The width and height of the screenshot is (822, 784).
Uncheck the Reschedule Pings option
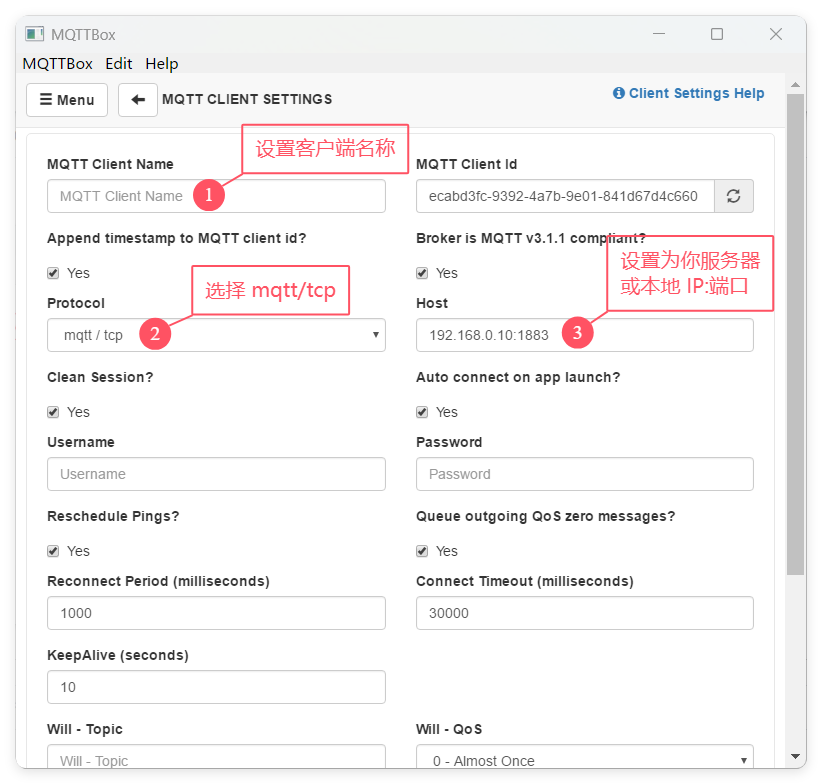(x=53, y=551)
